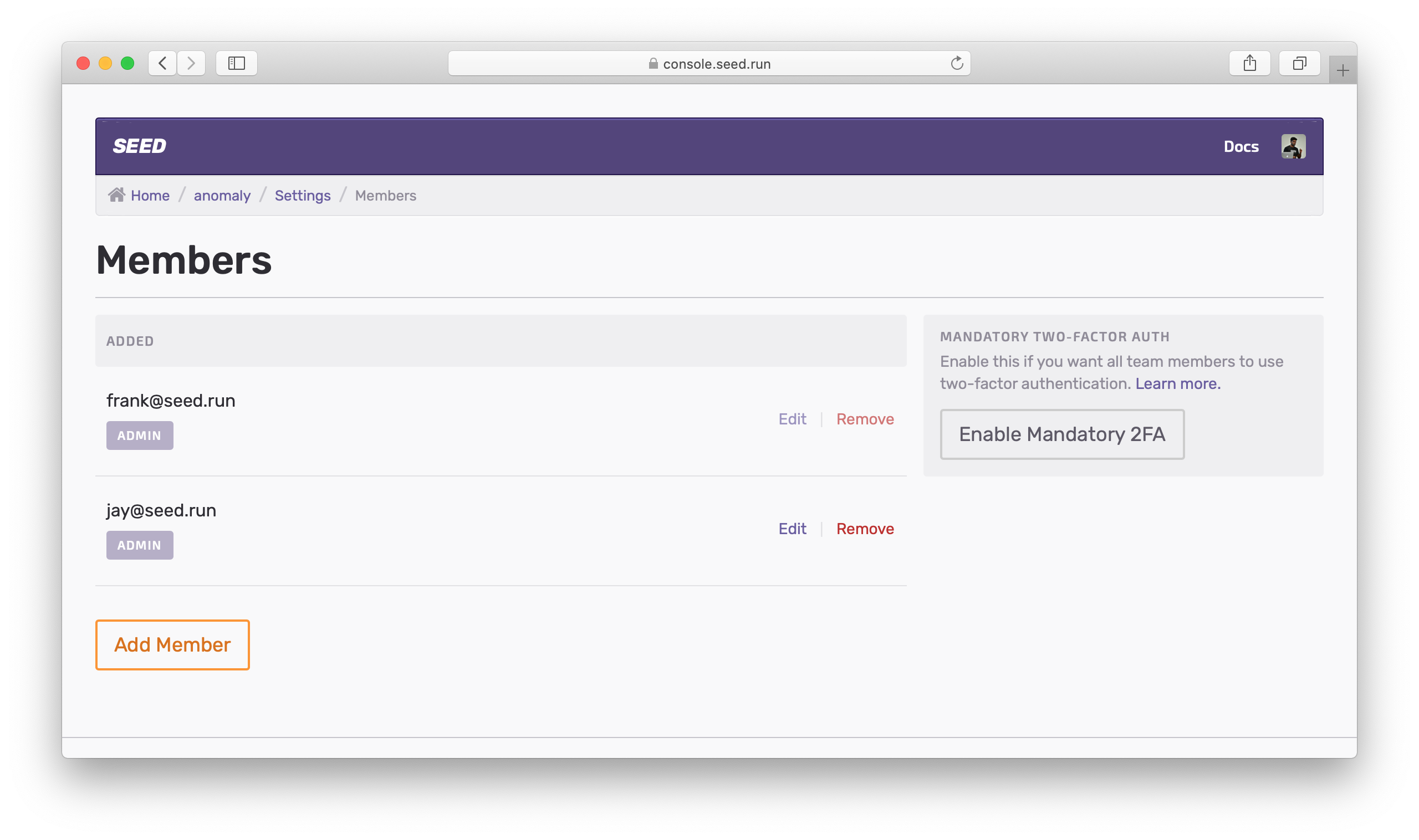This screenshot has height=840, width=1419.
Task: Click the console.seed.run address bar
Action: 709,63
